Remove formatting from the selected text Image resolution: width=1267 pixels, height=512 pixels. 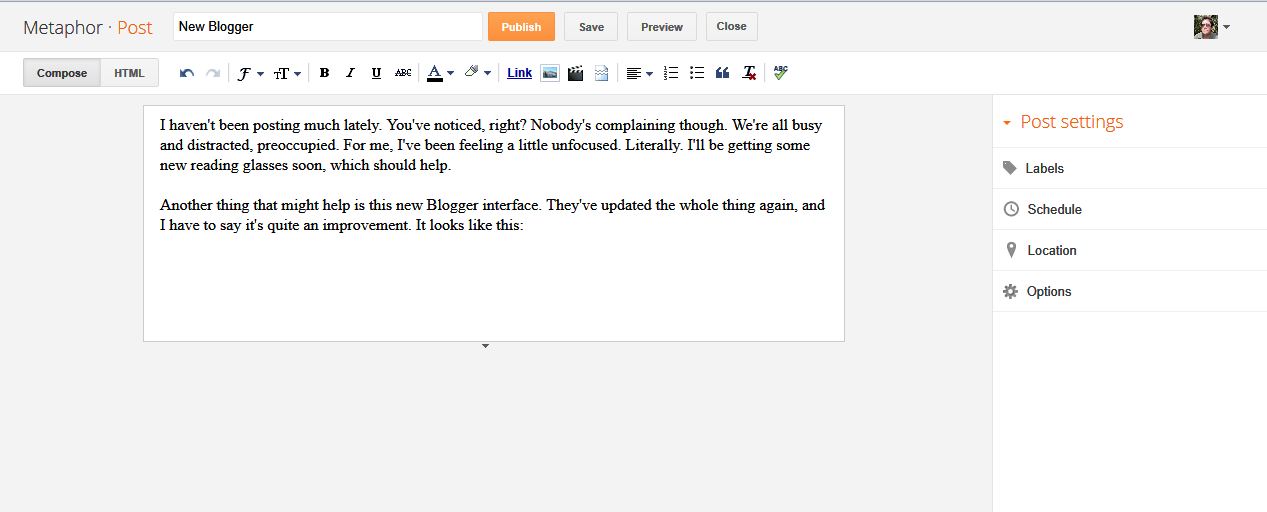[x=749, y=73]
